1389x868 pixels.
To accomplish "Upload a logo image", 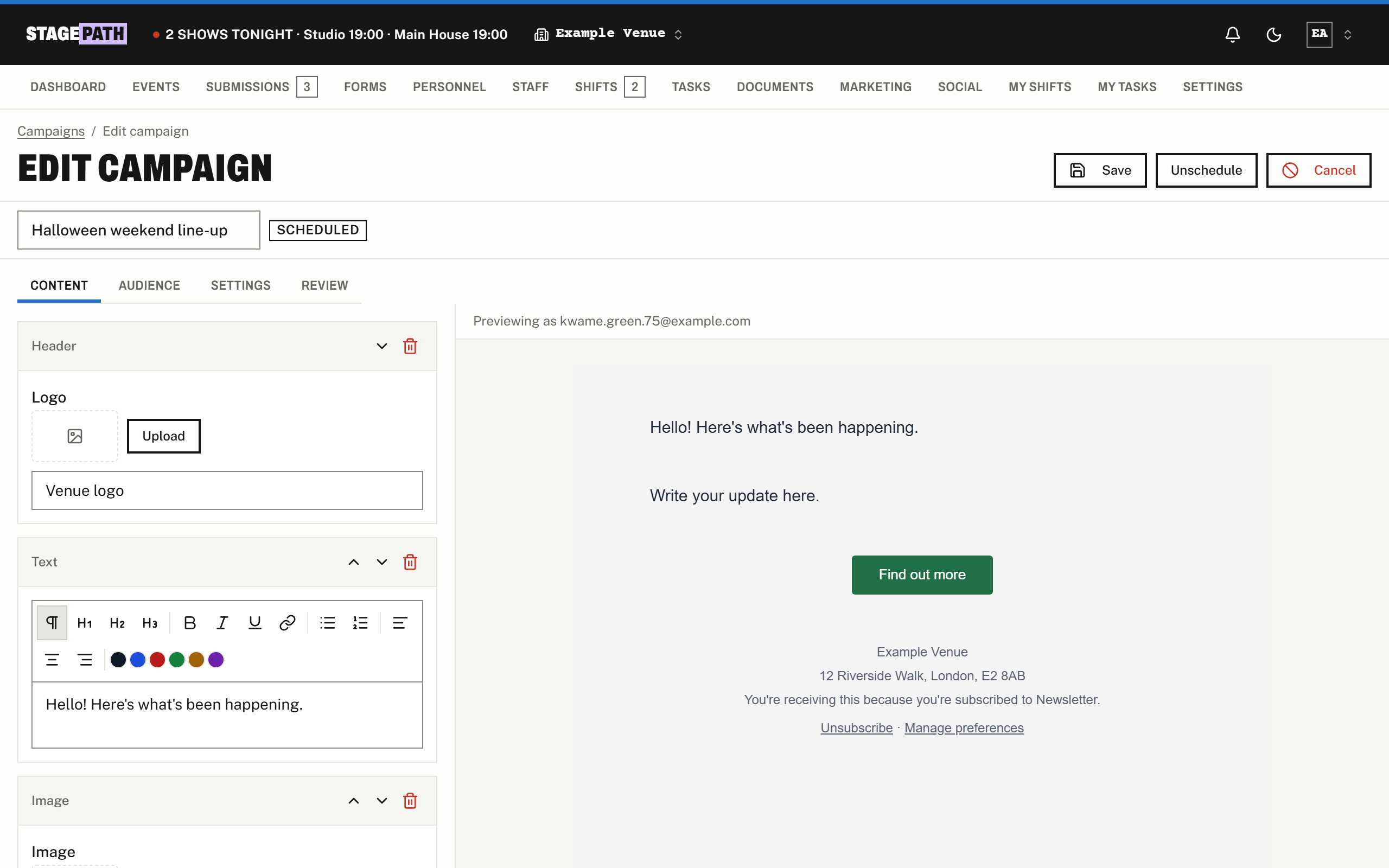I will pyautogui.click(x=163, y=436).
